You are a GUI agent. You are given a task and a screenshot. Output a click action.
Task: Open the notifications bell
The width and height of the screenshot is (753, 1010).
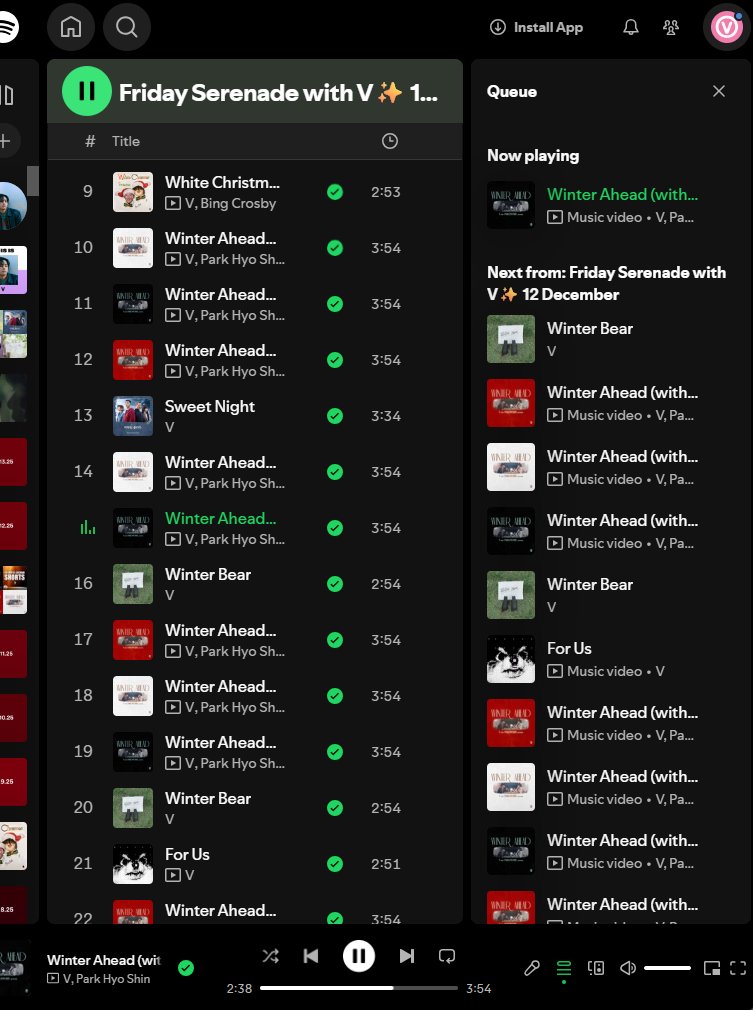click(x=631, y=27)
